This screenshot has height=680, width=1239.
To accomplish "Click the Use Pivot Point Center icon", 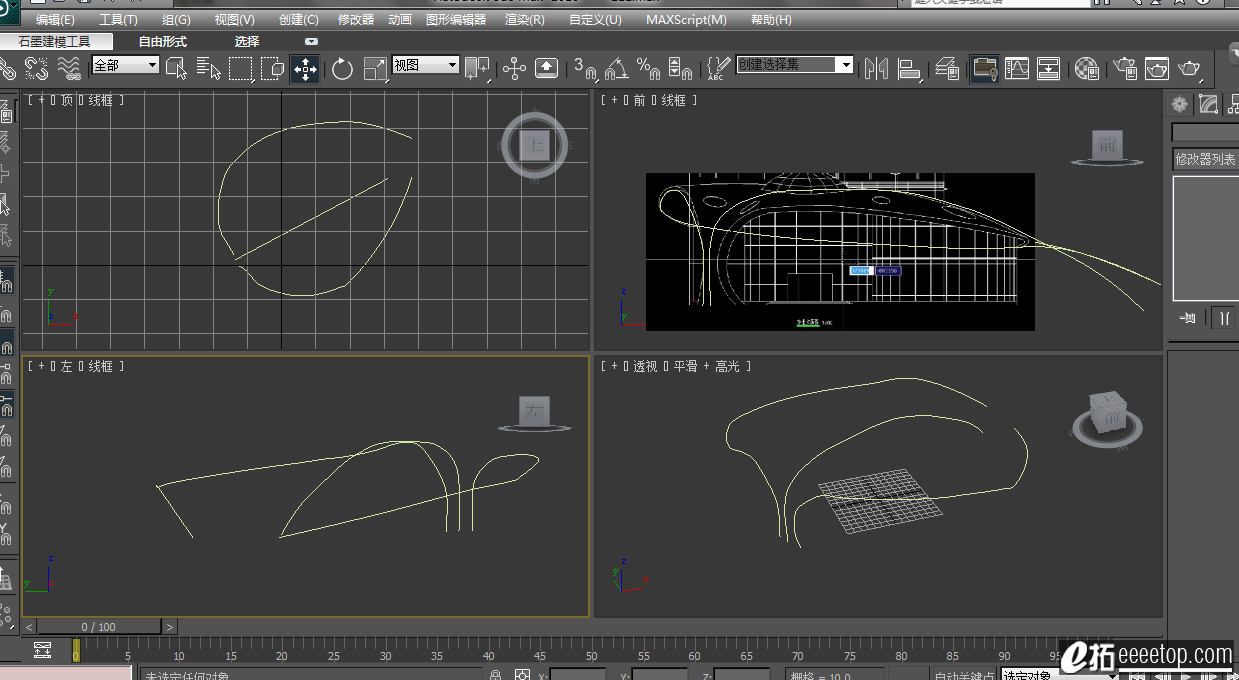I will pos(477,68).
